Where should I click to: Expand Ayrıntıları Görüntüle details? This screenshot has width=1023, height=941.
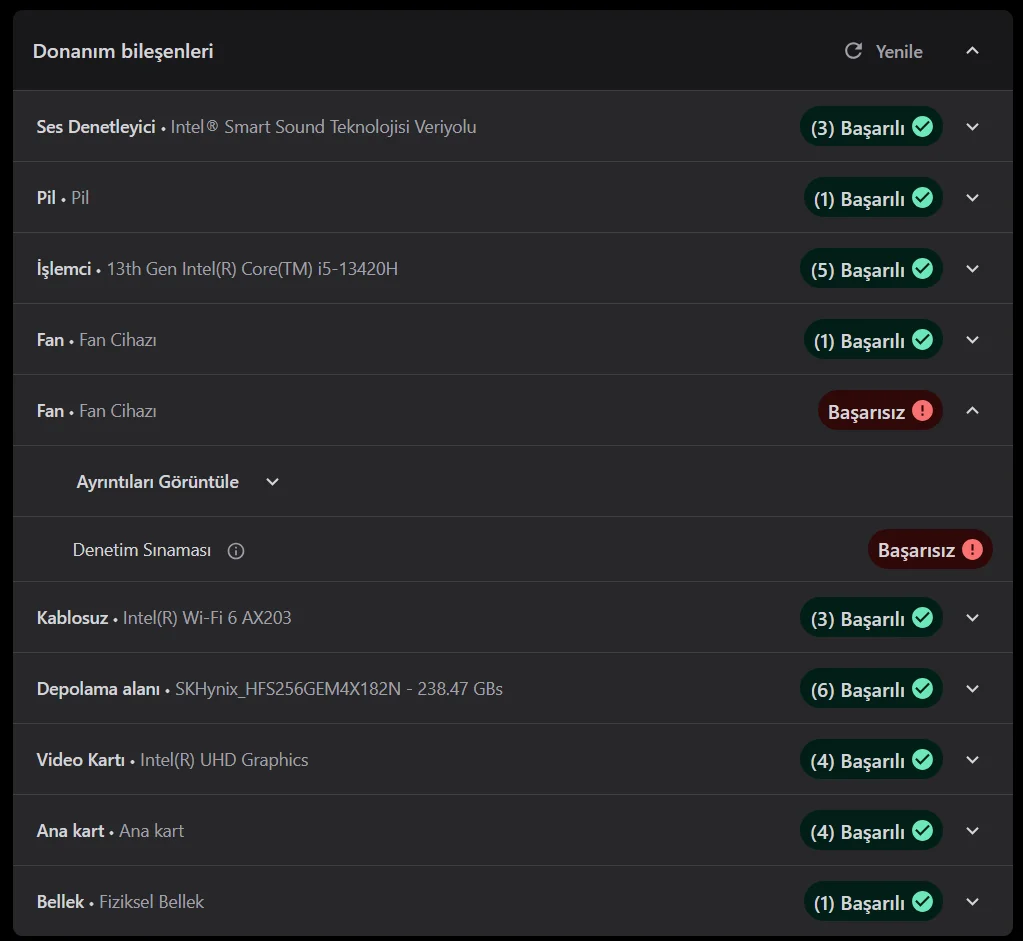tap(272, 482)
